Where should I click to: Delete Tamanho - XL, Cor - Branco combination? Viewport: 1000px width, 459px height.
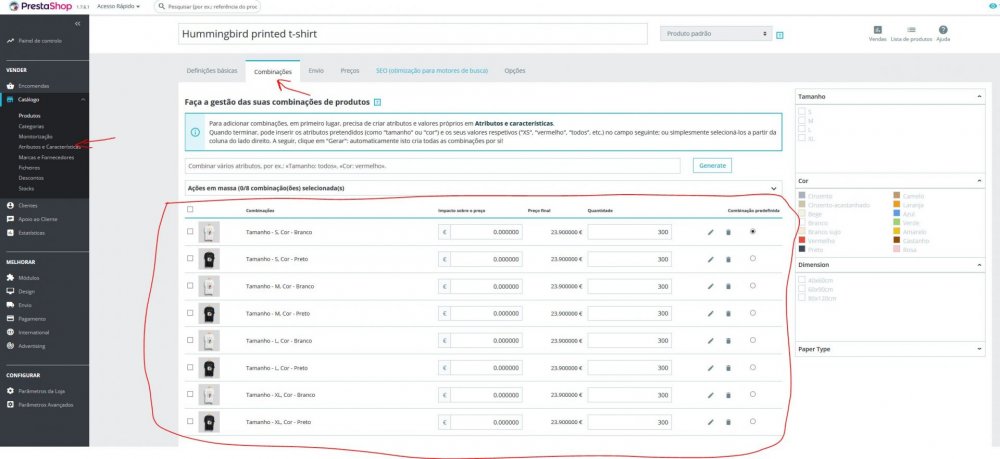pyautogui.click(x=728, y=395)
